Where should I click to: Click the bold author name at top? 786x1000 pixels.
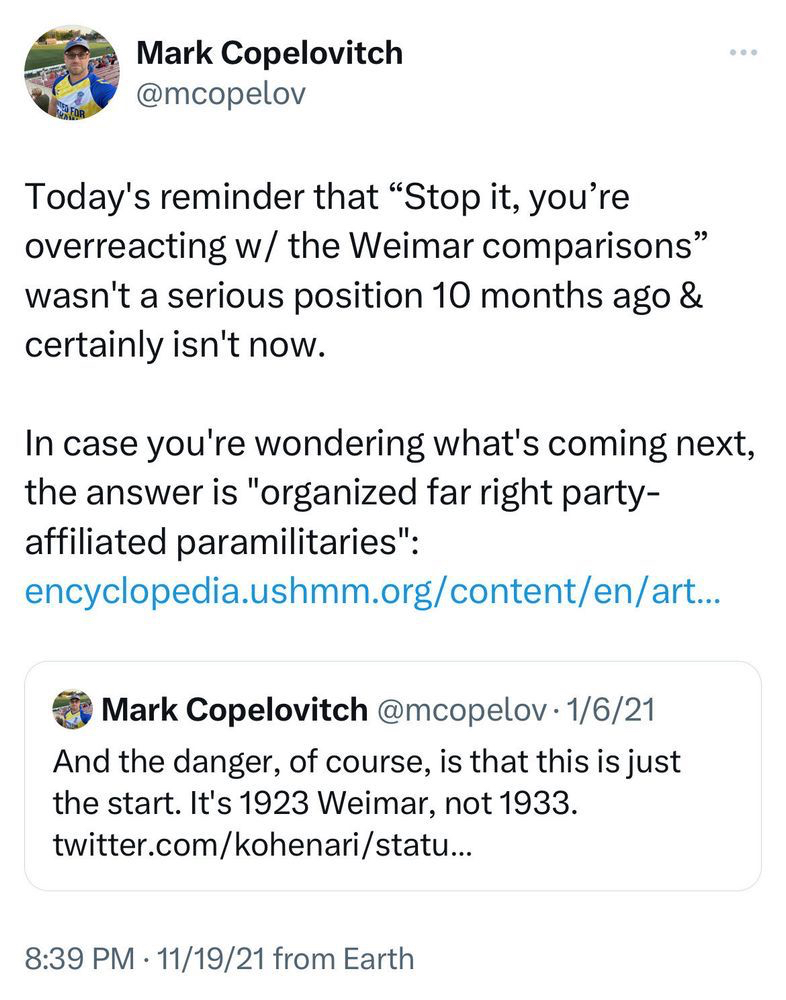tap(269, 52)
